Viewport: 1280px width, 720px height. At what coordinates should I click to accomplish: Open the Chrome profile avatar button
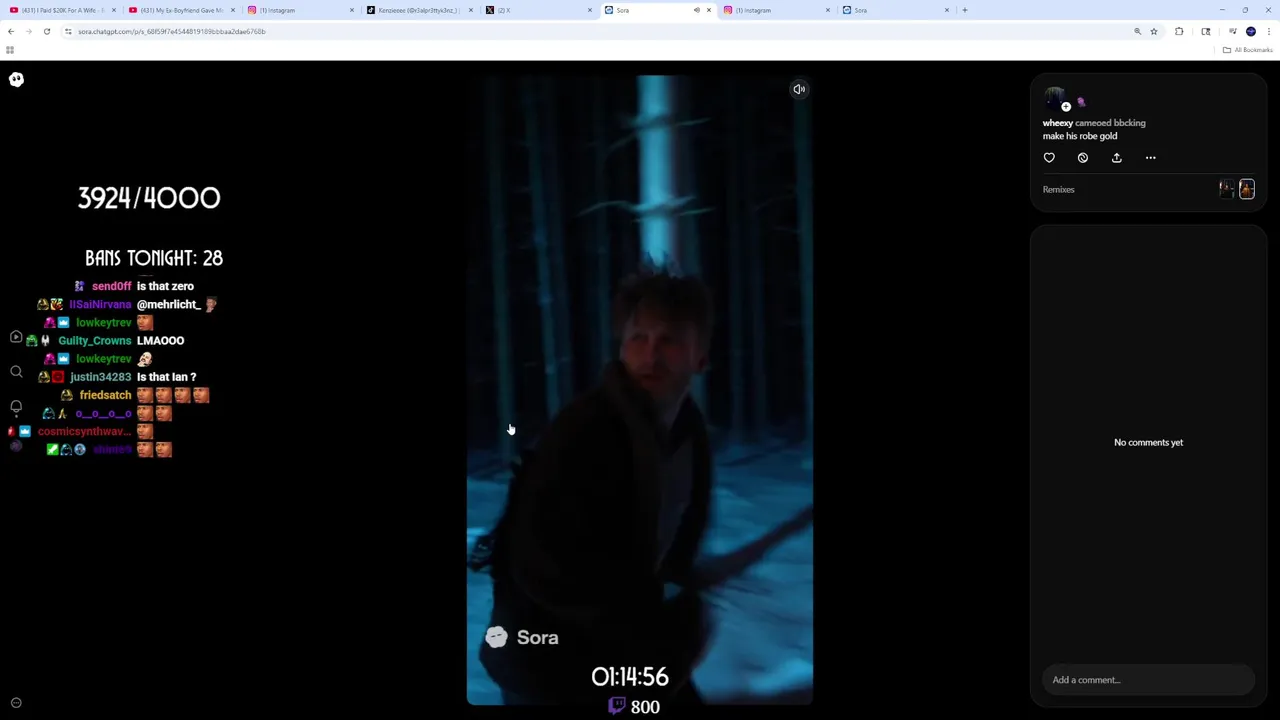1251,31
